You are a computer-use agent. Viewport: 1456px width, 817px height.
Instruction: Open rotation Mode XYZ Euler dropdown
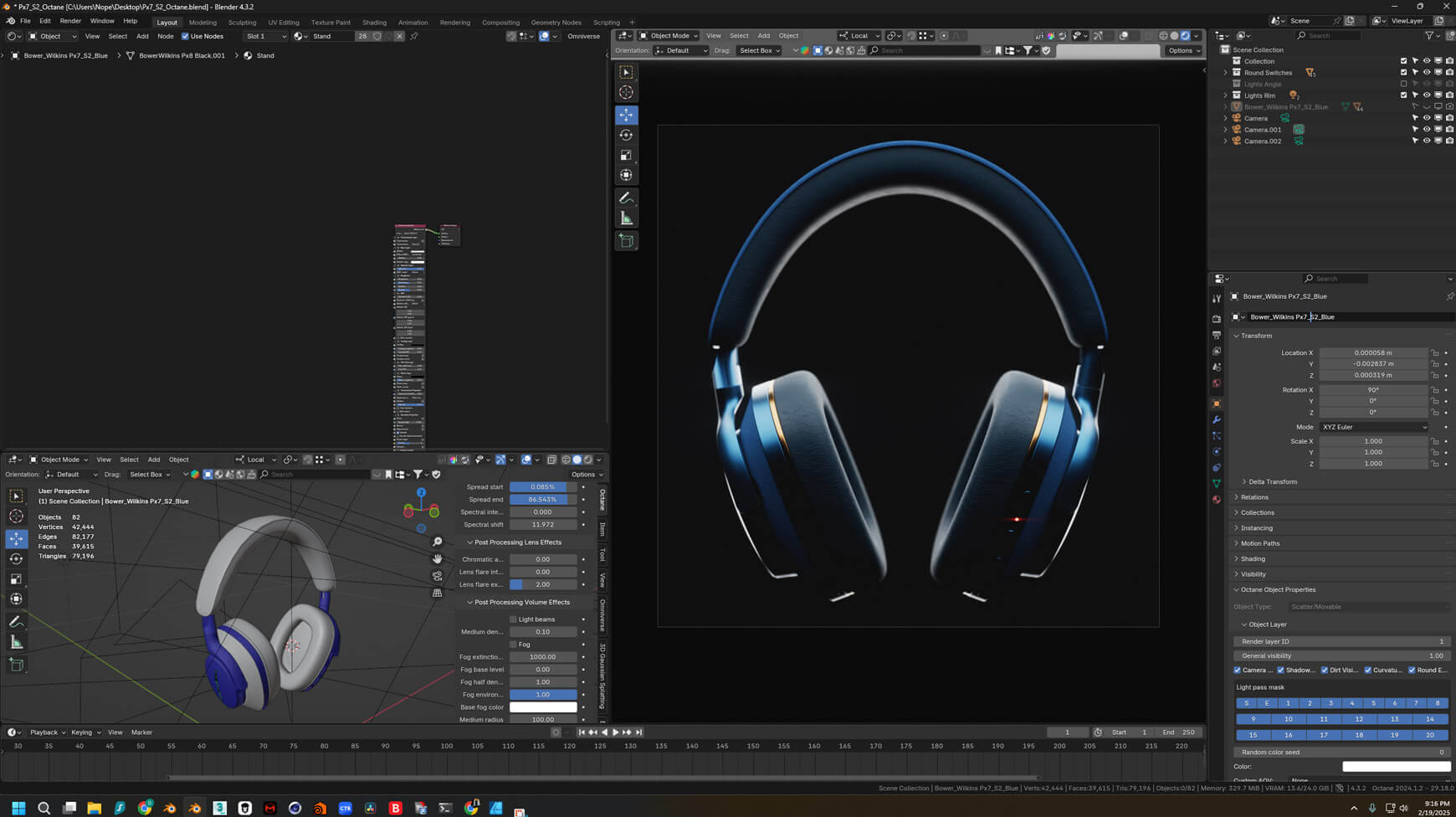click(x=1374, y=427)
